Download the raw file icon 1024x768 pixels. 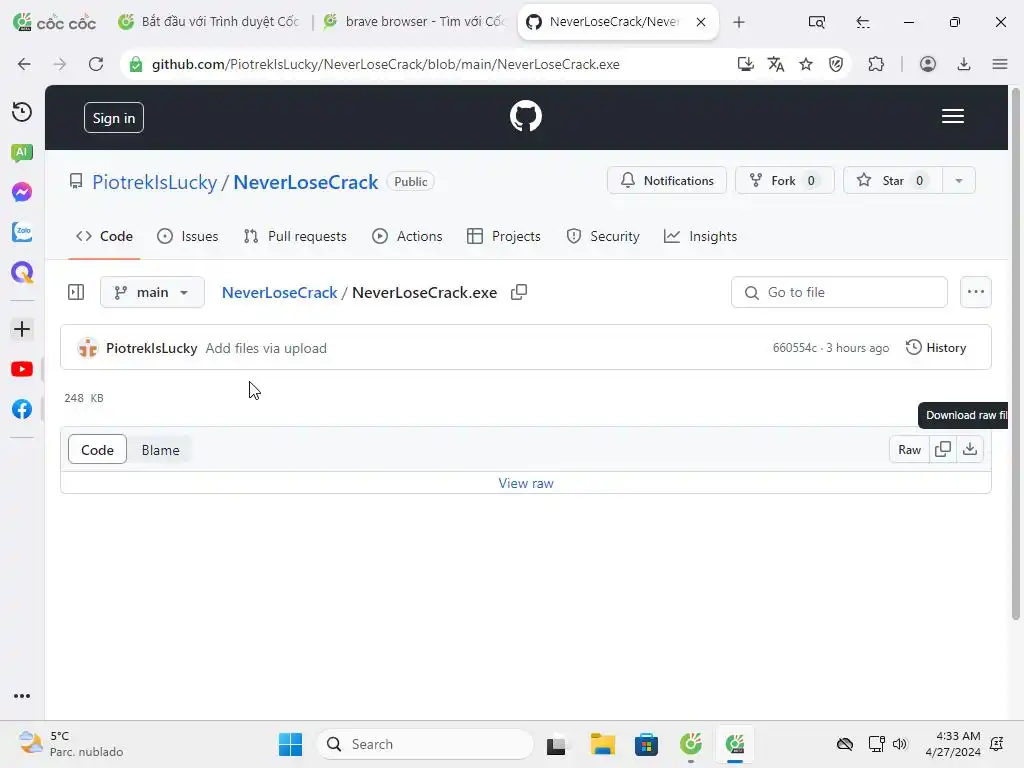pyautogui.click(x=970, y=449)
